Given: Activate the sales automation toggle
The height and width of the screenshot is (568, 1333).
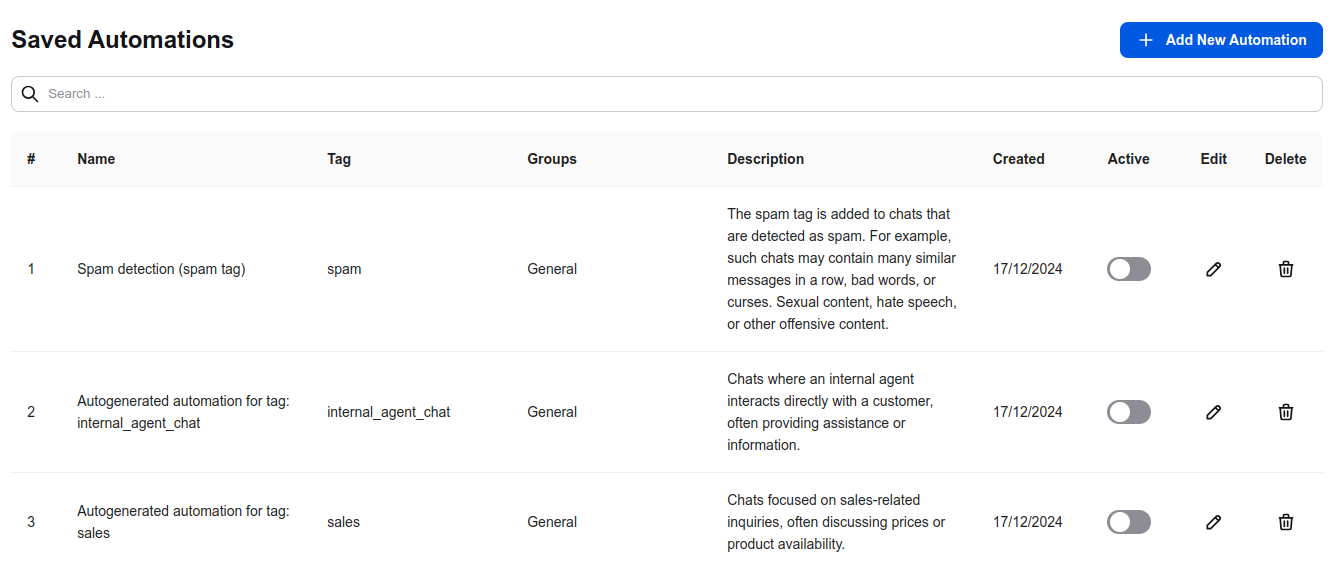Looking at the screenshot, I should [x=1129, y=522].
